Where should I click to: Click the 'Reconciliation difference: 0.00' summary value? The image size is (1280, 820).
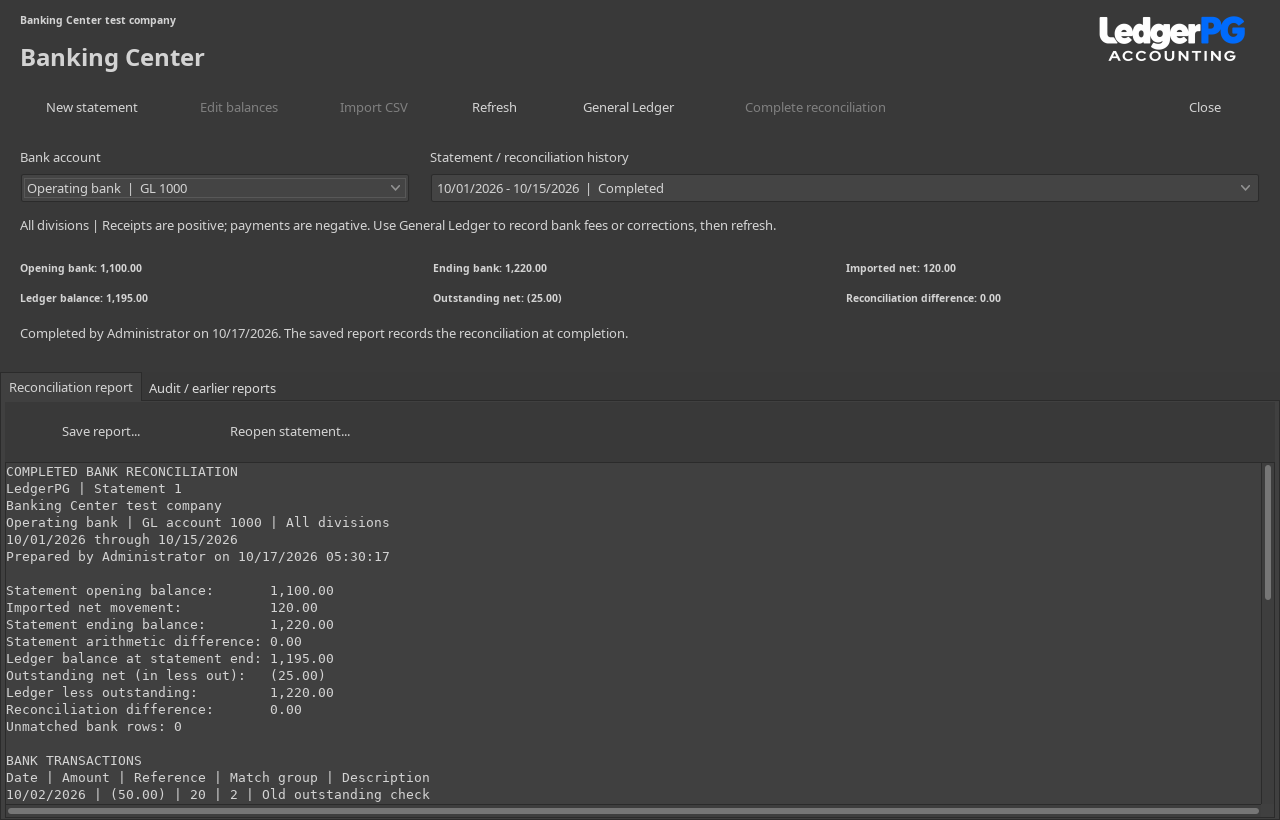[x=923, y=298]
